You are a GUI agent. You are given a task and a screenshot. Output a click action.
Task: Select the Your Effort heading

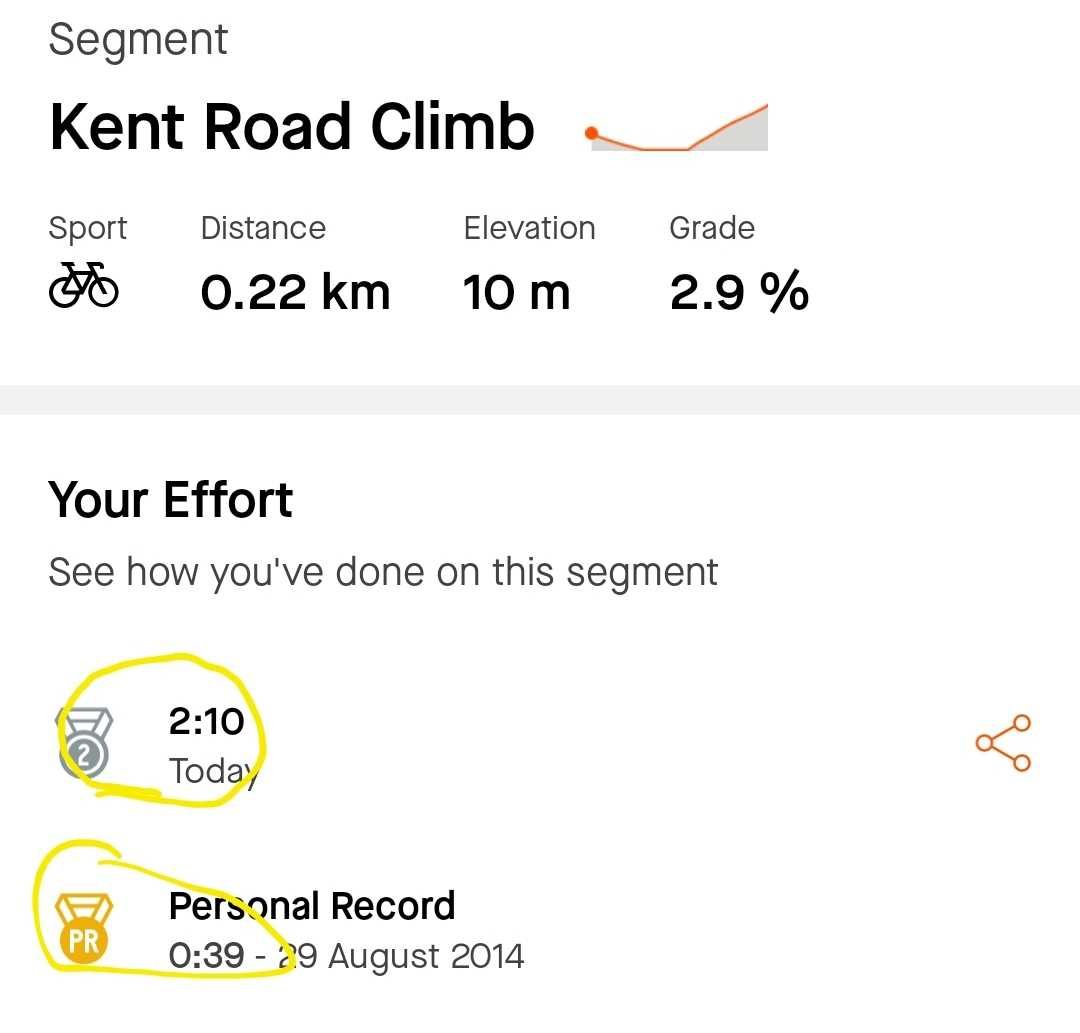click(x=170, y=499)
